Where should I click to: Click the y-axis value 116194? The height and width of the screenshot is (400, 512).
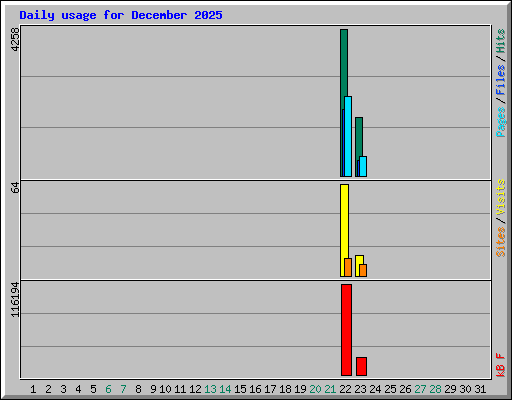coord(15,300)
